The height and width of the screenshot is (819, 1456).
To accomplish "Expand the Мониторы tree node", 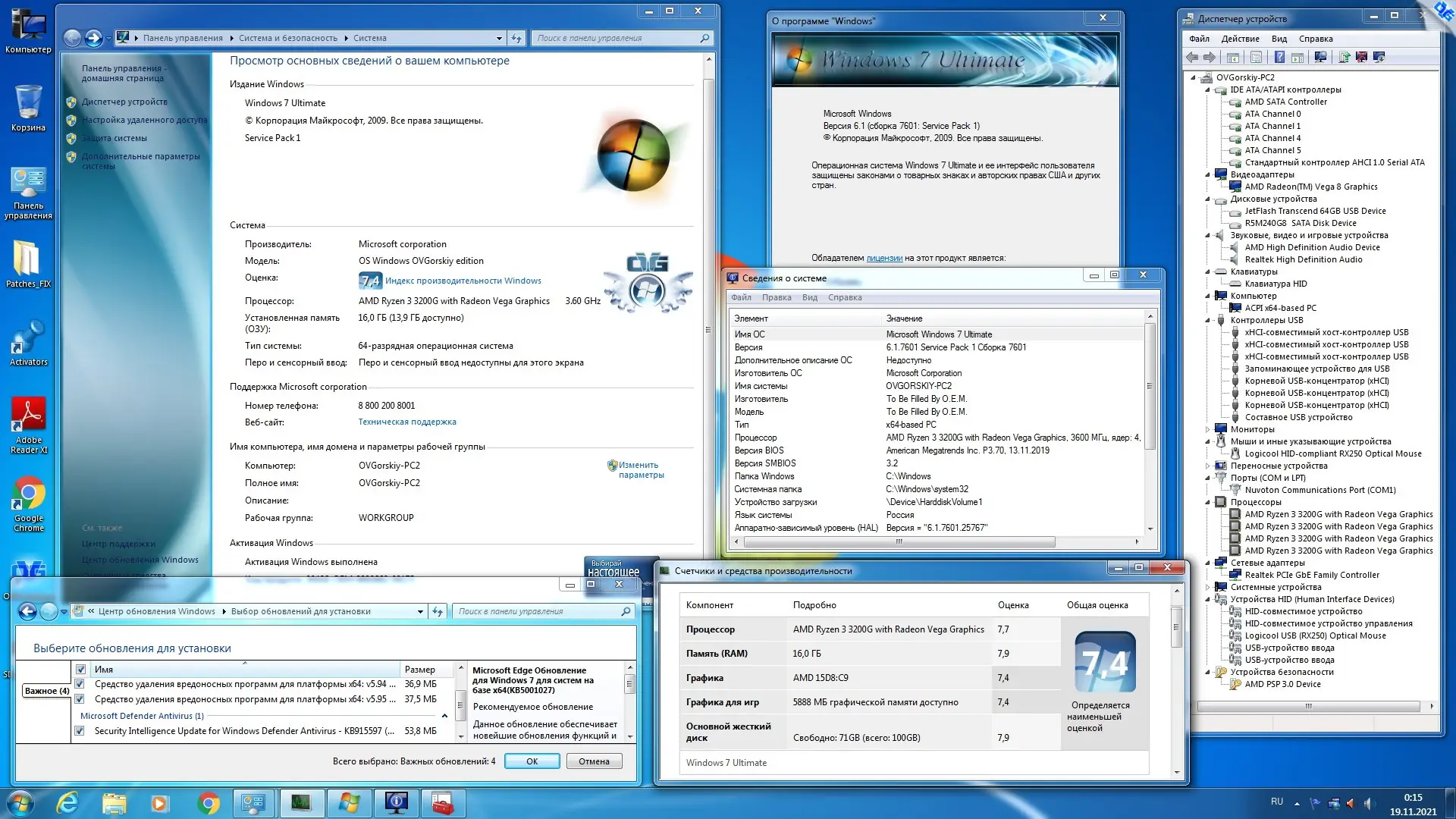I will coord(1208,429).
